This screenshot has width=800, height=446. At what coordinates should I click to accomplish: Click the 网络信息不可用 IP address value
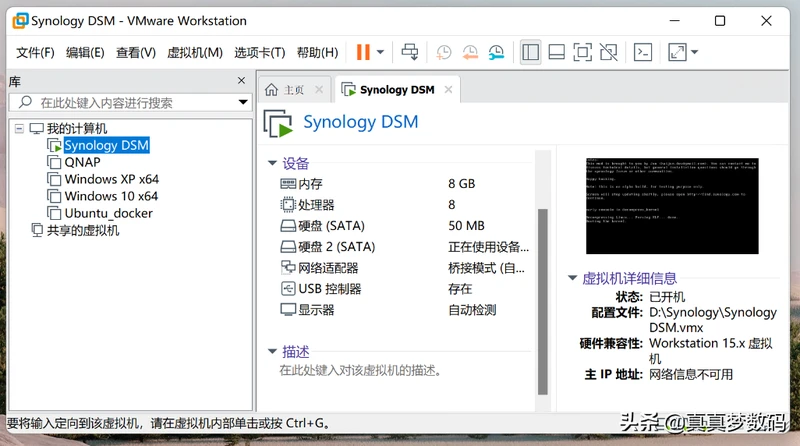click(691, 375)
